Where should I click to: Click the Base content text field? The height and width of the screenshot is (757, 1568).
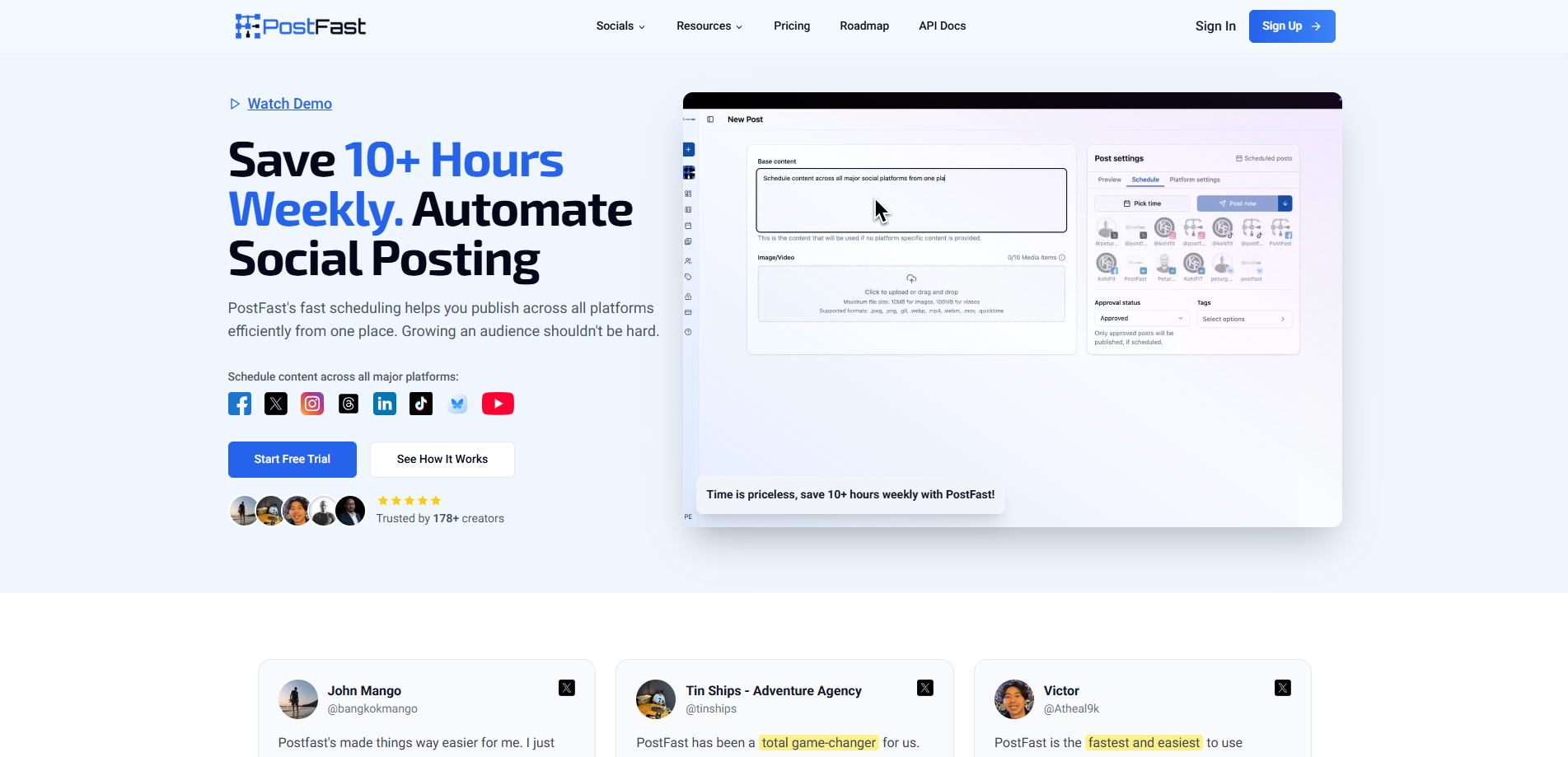[911, 199]
